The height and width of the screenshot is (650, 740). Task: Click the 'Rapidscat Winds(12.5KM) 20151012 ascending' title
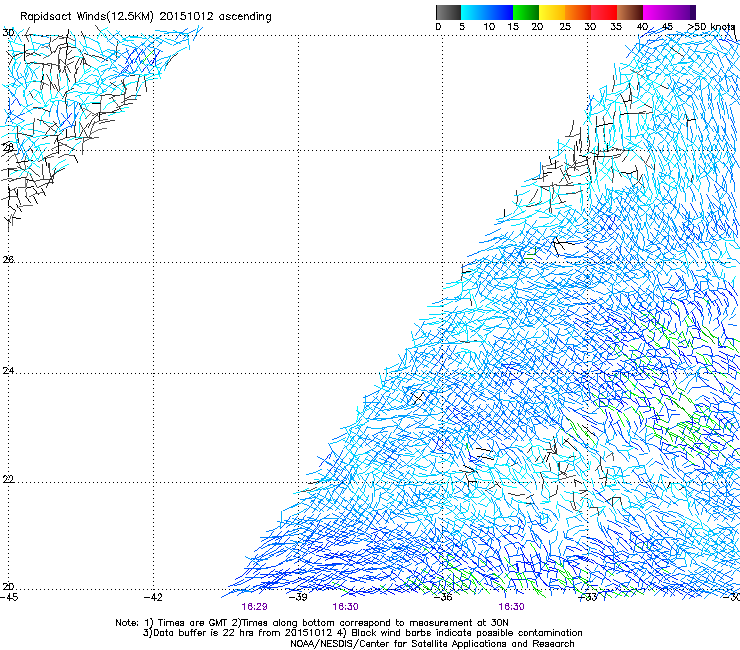(x=146, y=17)
